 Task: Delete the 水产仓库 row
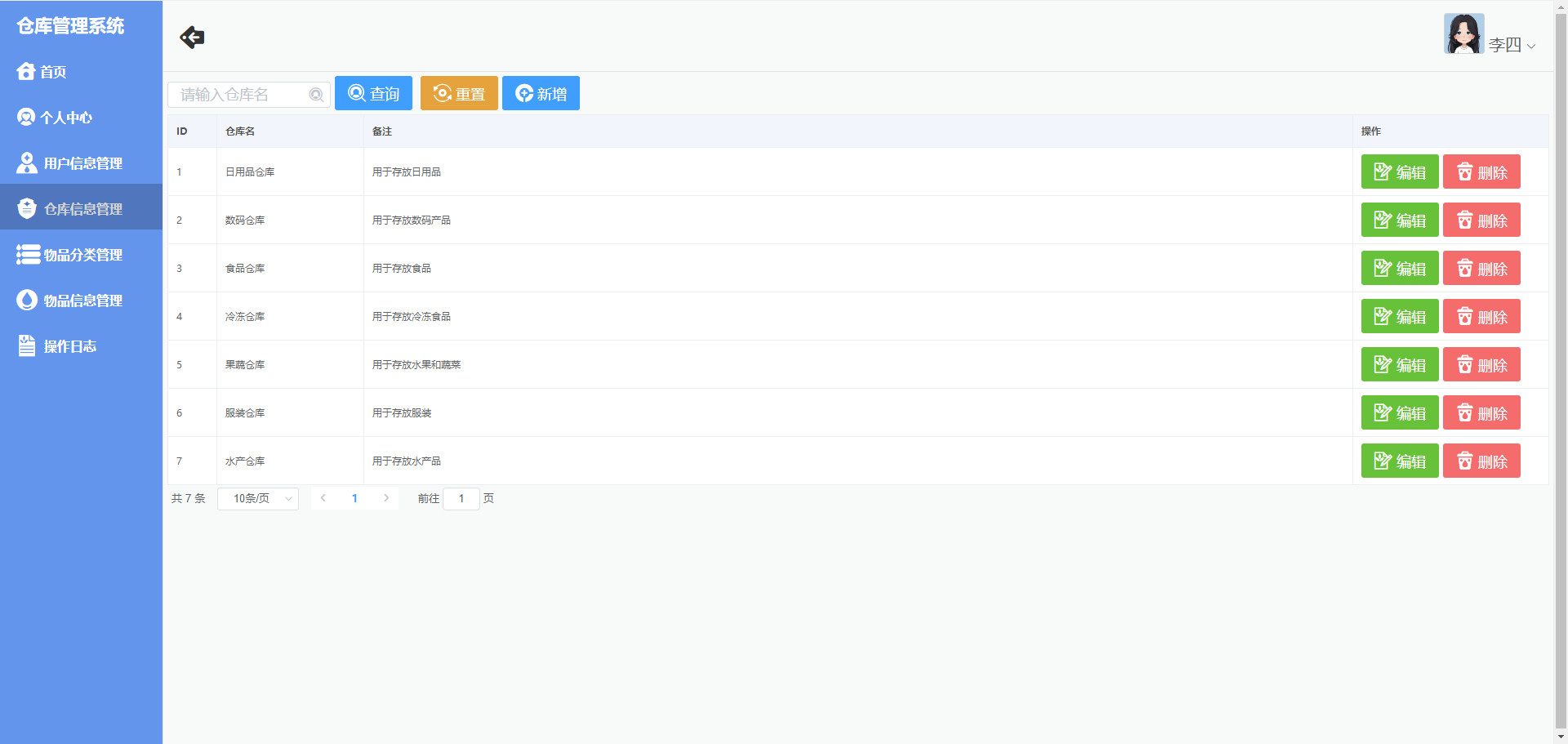(1481, 461)
